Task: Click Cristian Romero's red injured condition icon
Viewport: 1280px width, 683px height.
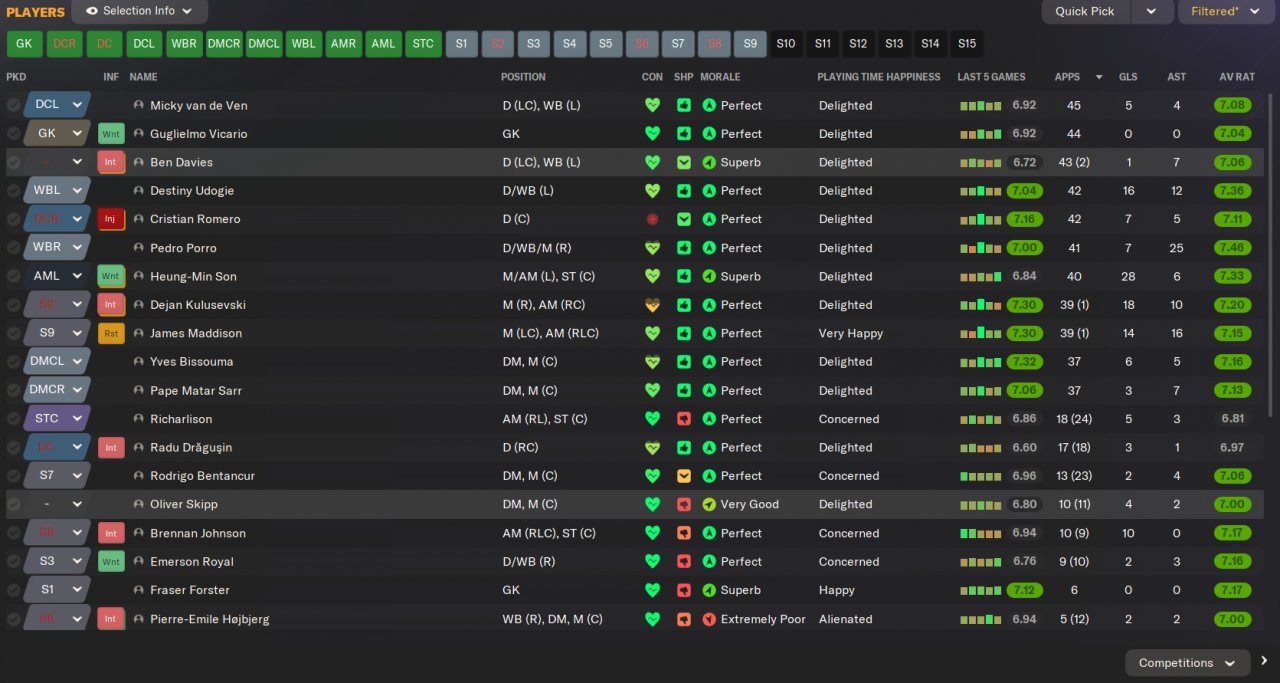Action: click(x=652, y=219)
